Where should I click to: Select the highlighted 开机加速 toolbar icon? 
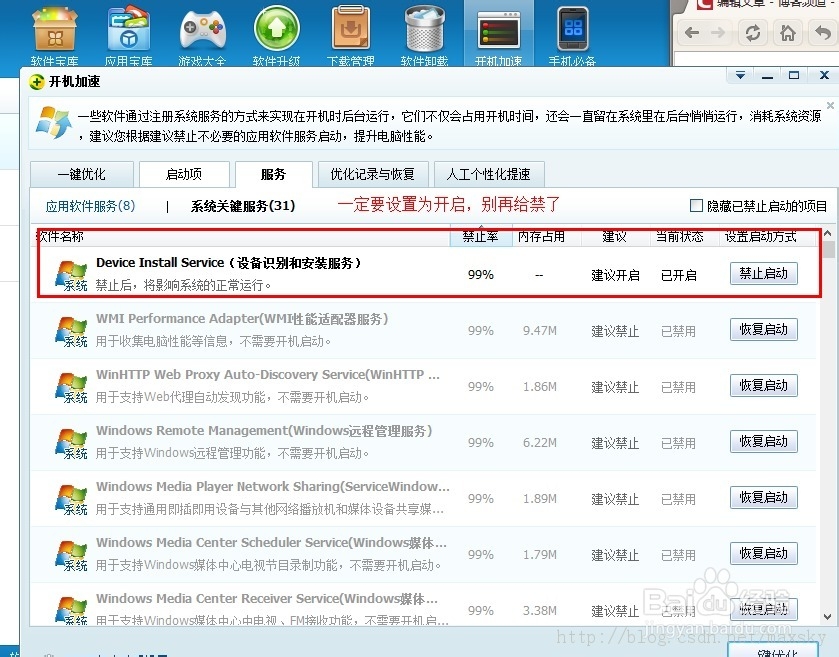[498, 30]
